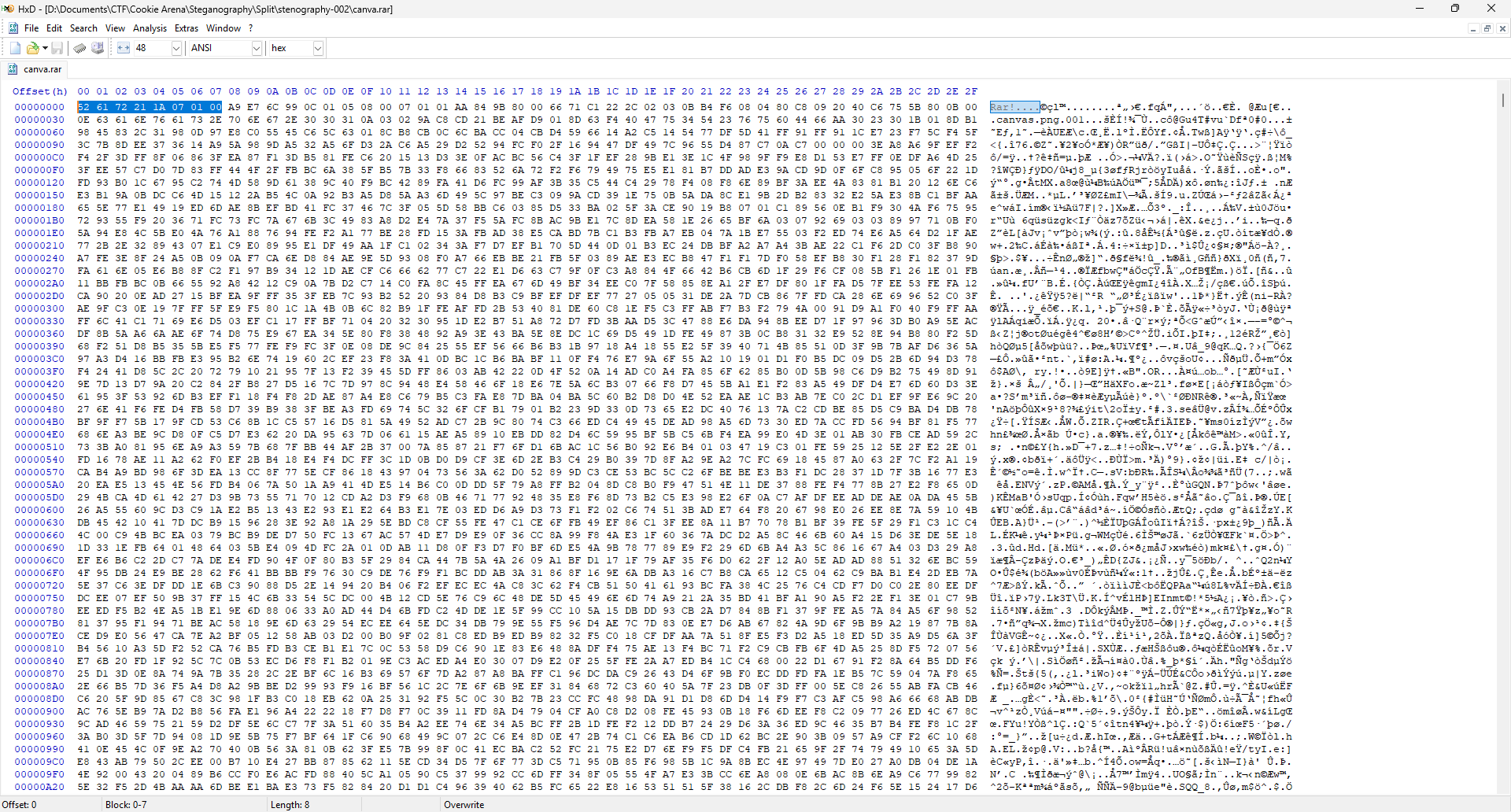This screenshot has height=812, width=1511.
Task: Click the '.canvas.png.001' decoded text
Action: coord(1039,120)
